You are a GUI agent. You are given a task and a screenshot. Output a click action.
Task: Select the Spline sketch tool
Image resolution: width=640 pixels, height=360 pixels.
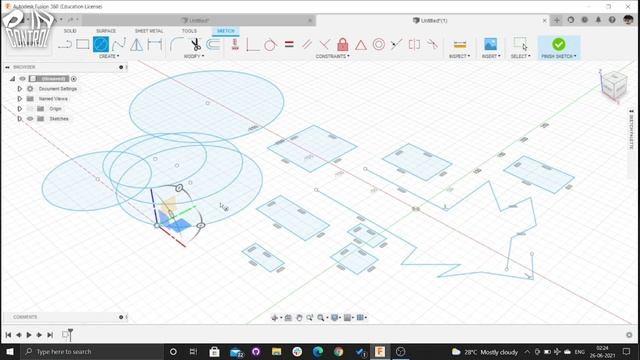119,44
